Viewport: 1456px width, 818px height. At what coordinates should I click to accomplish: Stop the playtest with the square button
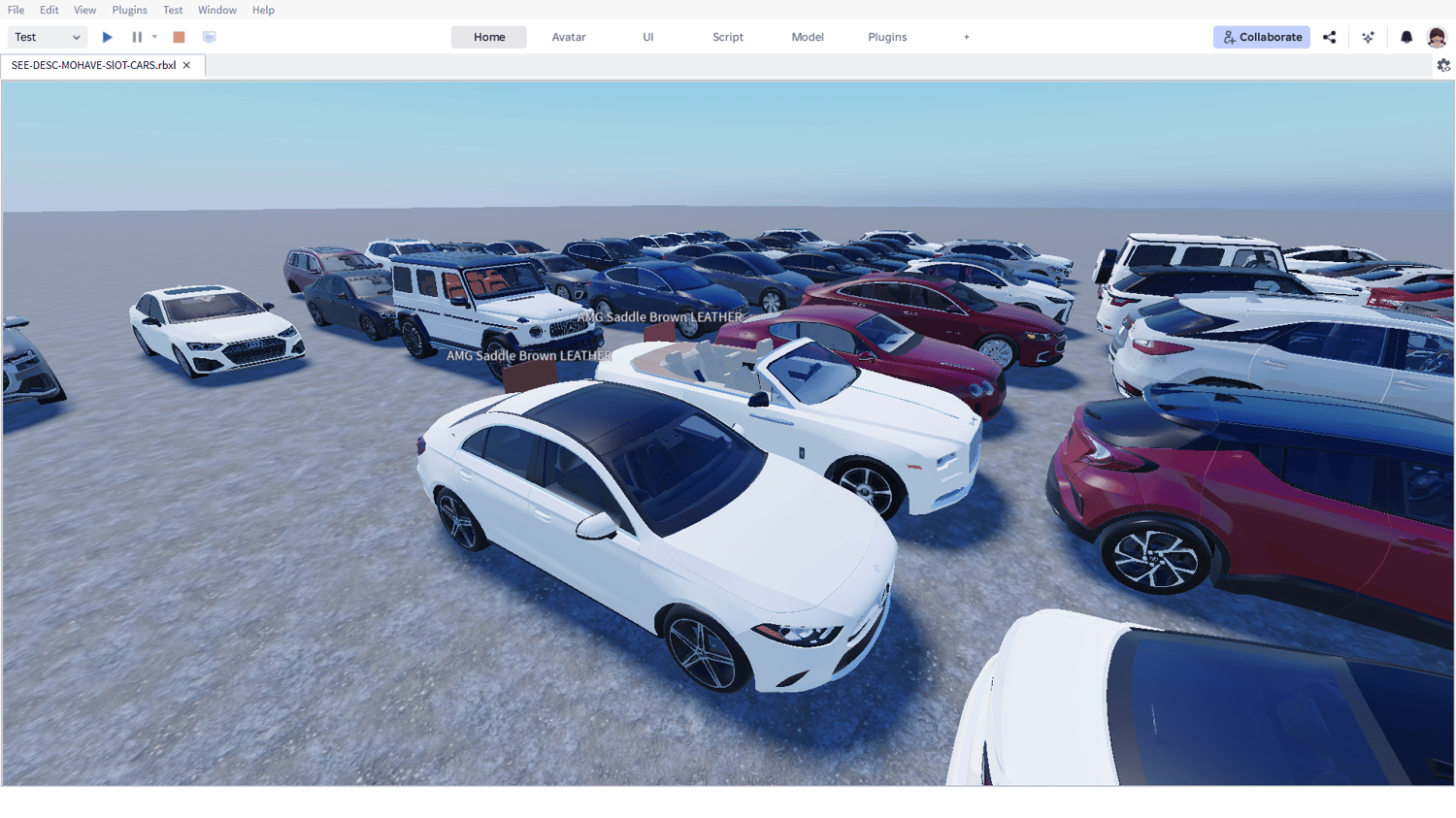coord(179,37)
